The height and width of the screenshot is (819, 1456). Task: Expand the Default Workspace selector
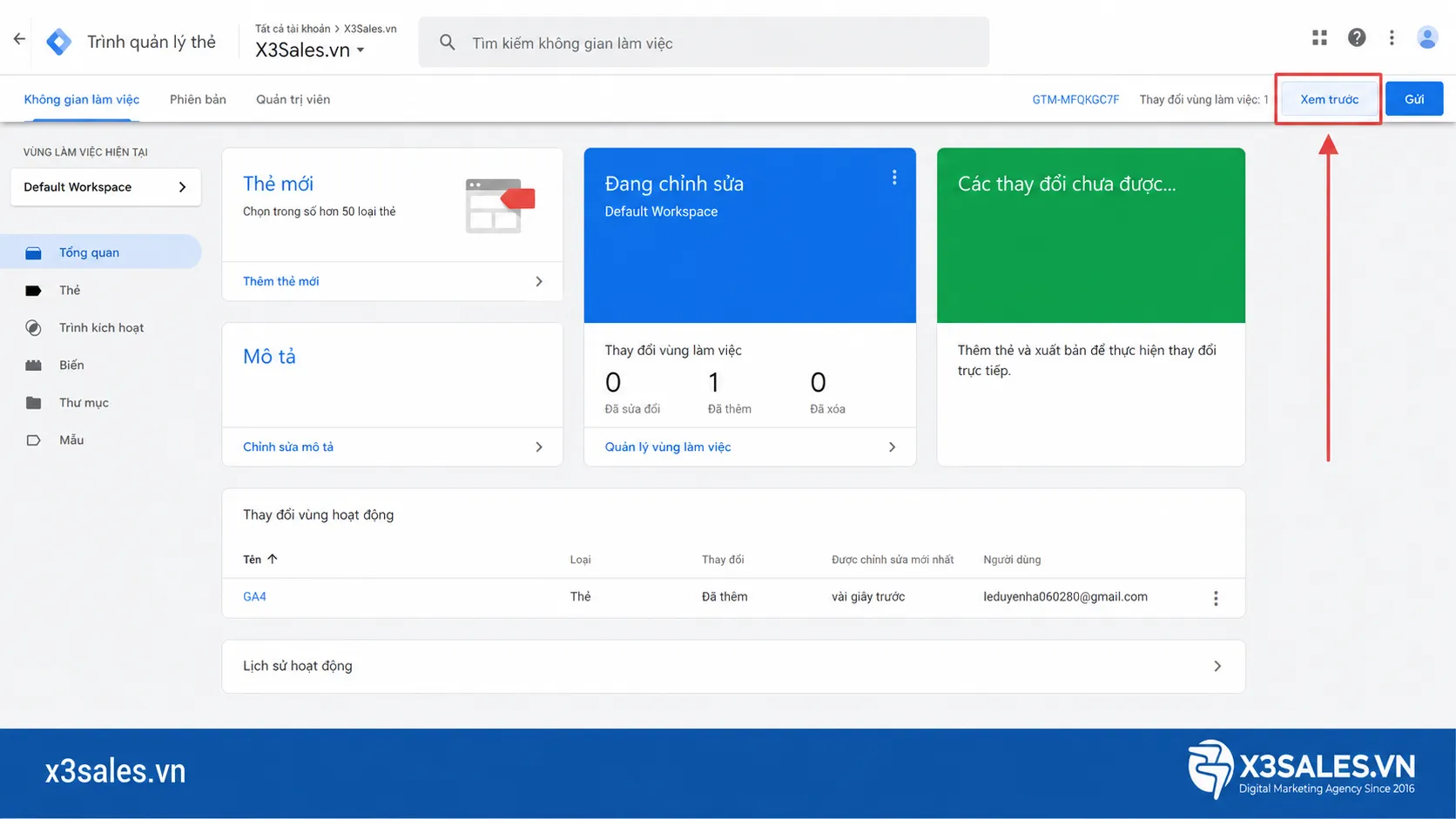(105, 187)
